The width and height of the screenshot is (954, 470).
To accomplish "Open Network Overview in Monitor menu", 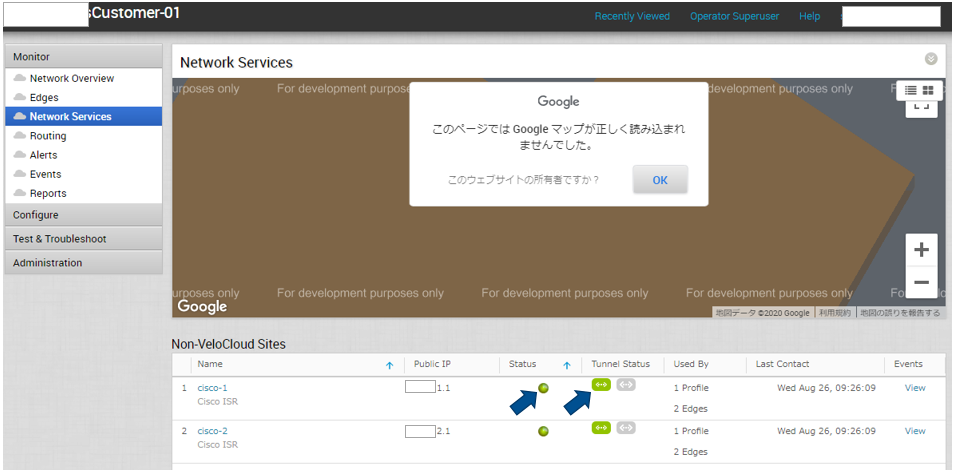I will (x=72, y=78).
